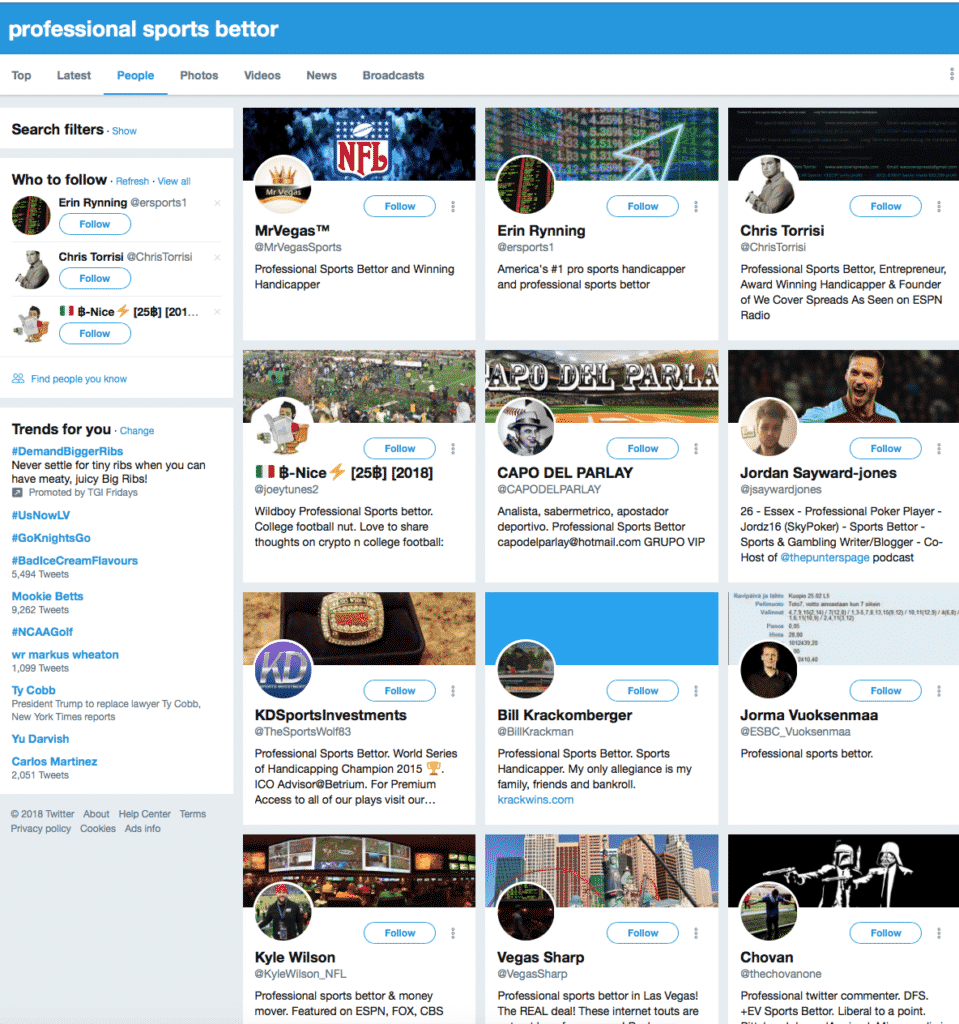Open more options for Chris Torrisi card
Viewport: 959px width, 1024px height.
point(939,206)
